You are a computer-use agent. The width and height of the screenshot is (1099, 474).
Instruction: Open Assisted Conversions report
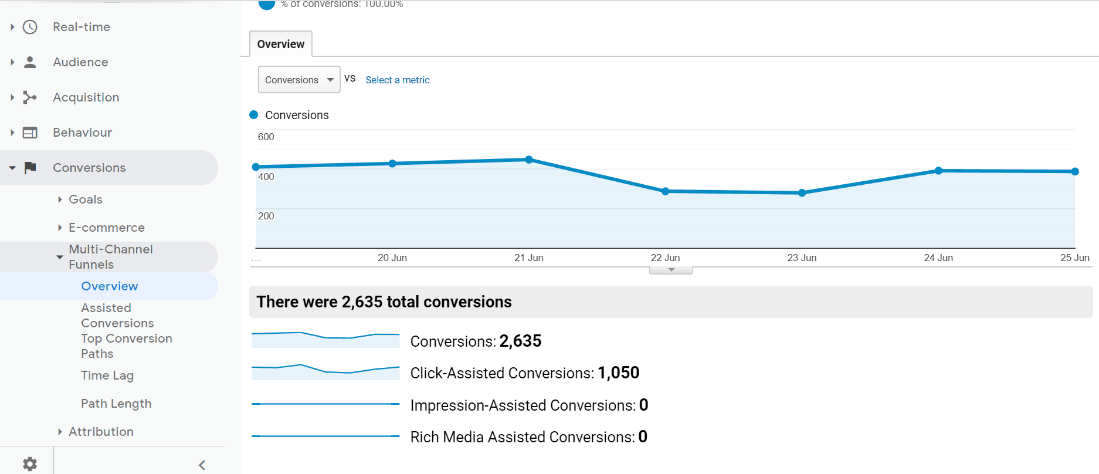pyautogui.click(x=117, y=316)
